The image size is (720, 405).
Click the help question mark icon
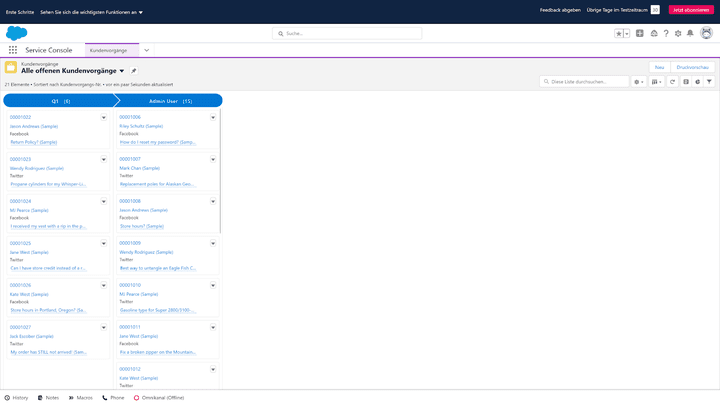point(666,33)
